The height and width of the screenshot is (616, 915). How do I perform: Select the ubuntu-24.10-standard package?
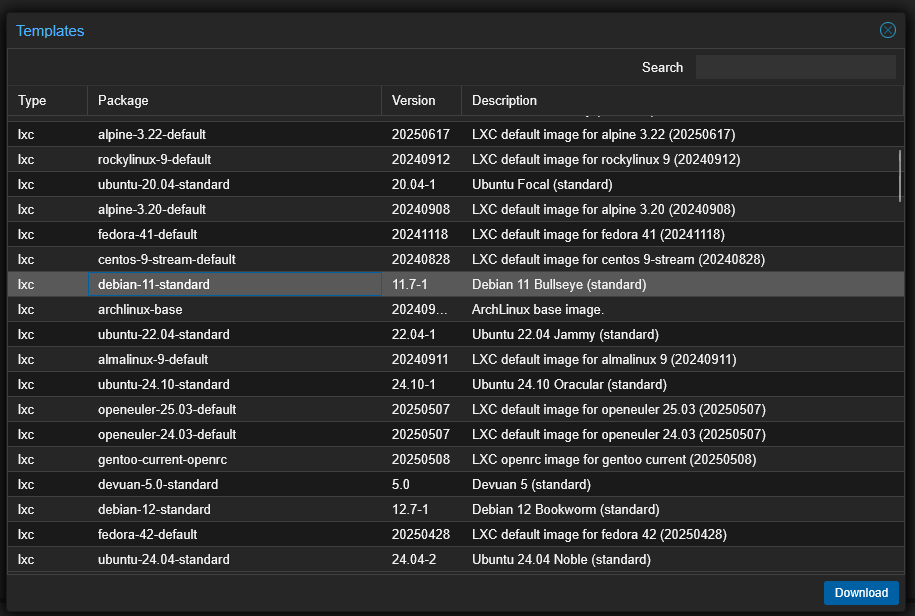click(x=163, y=384)
